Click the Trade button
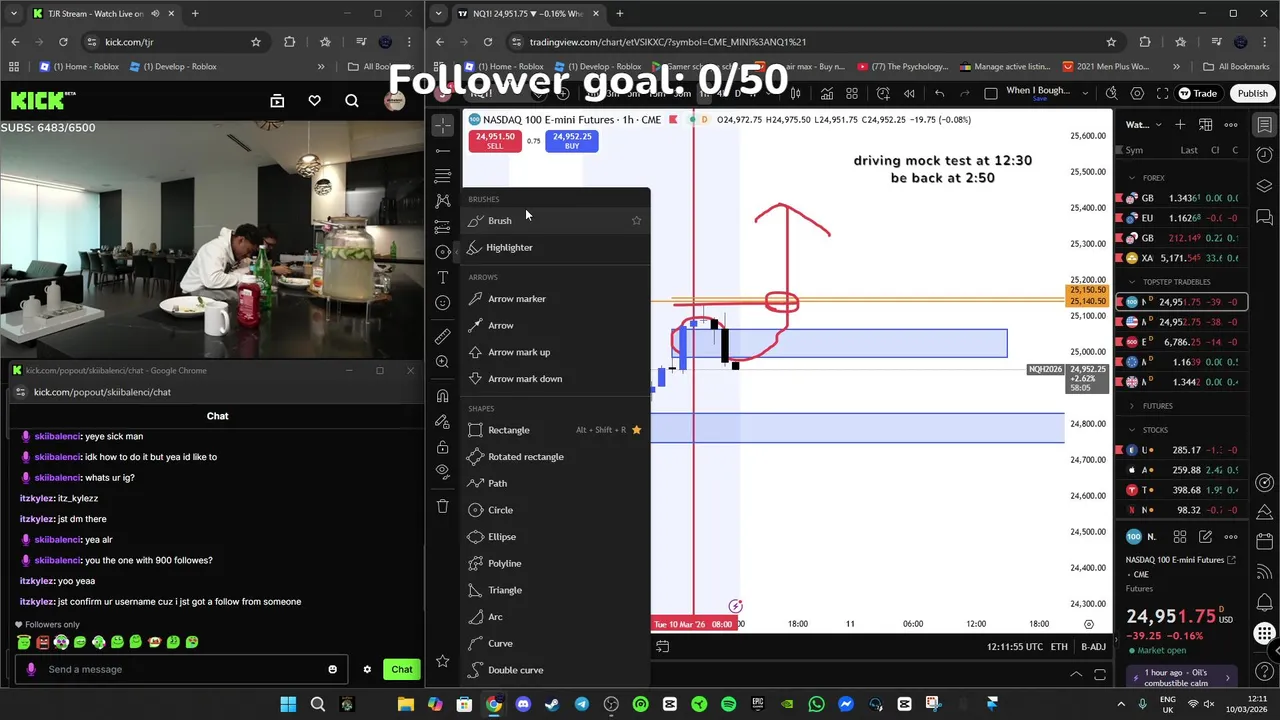The height and width of the screenshot is (720, 1280). click(1198, 93)
